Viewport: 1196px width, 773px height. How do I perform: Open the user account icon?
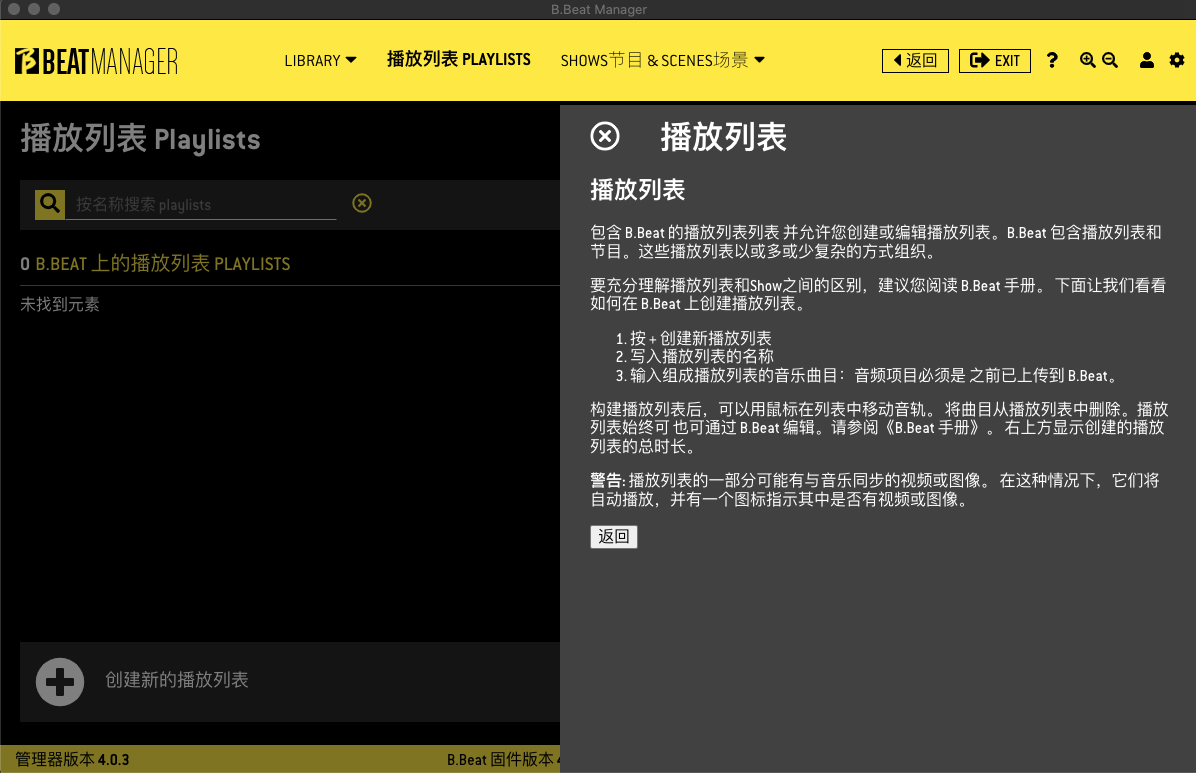[x=1146, y=60]
